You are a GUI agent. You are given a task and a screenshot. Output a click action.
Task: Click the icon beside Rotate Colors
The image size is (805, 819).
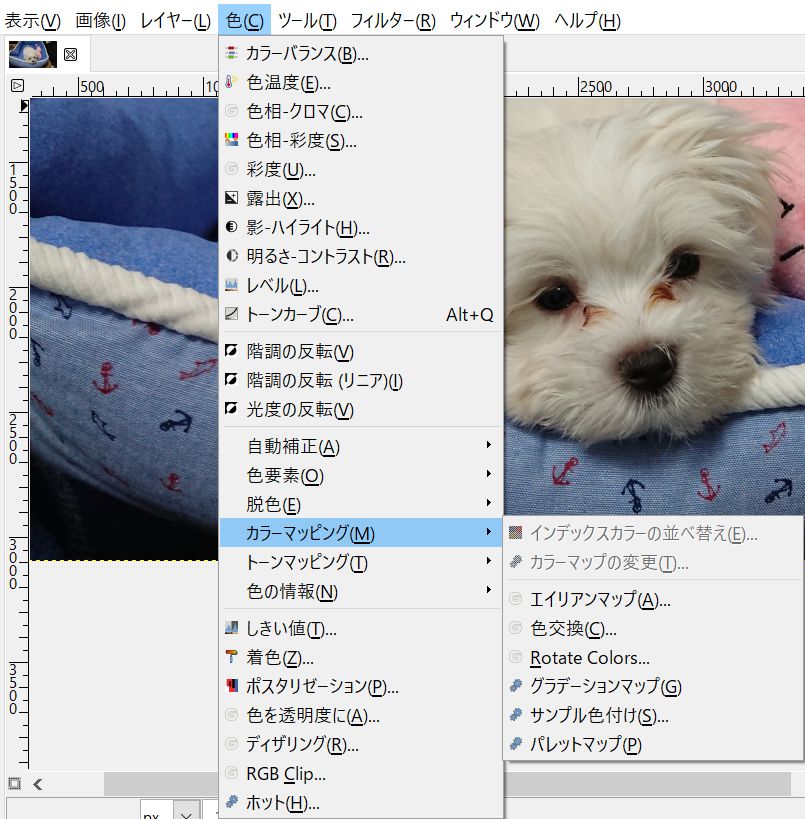516,657
